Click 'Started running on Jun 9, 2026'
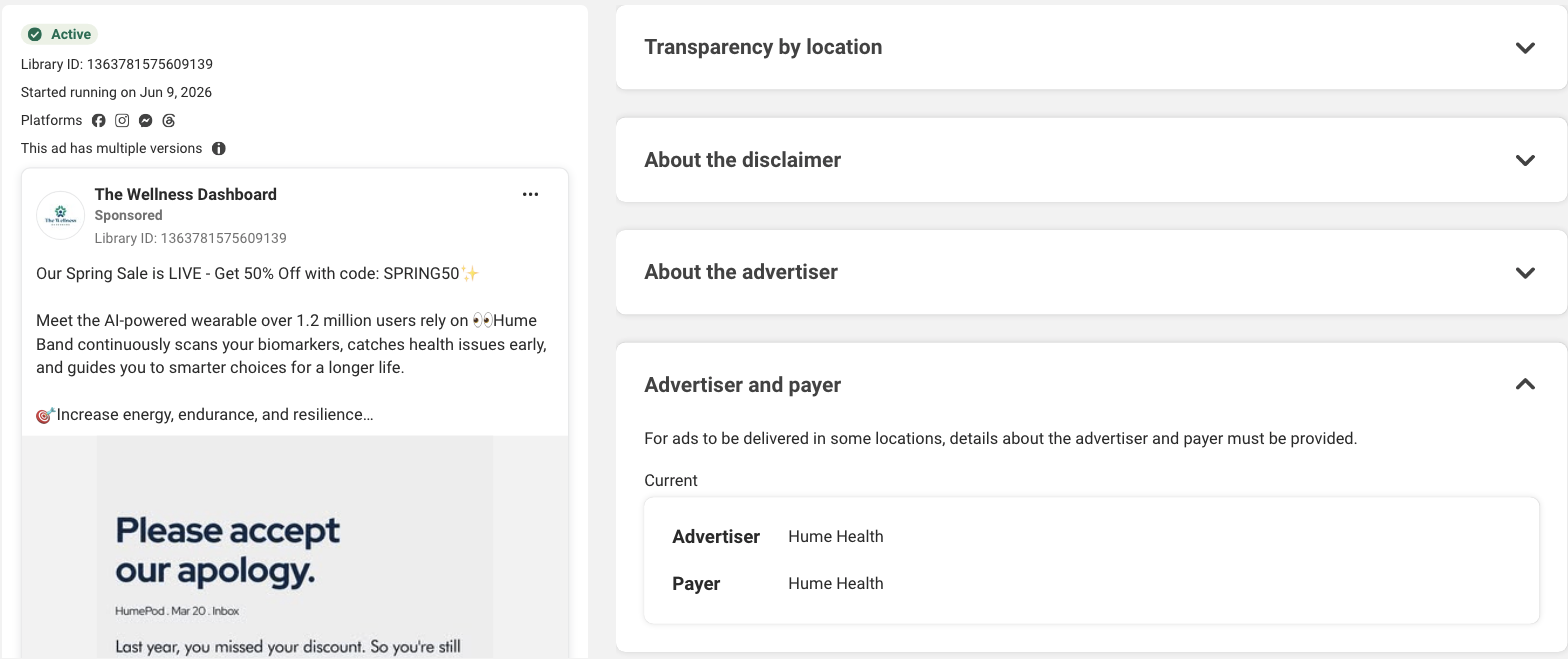 coord(116,92)
